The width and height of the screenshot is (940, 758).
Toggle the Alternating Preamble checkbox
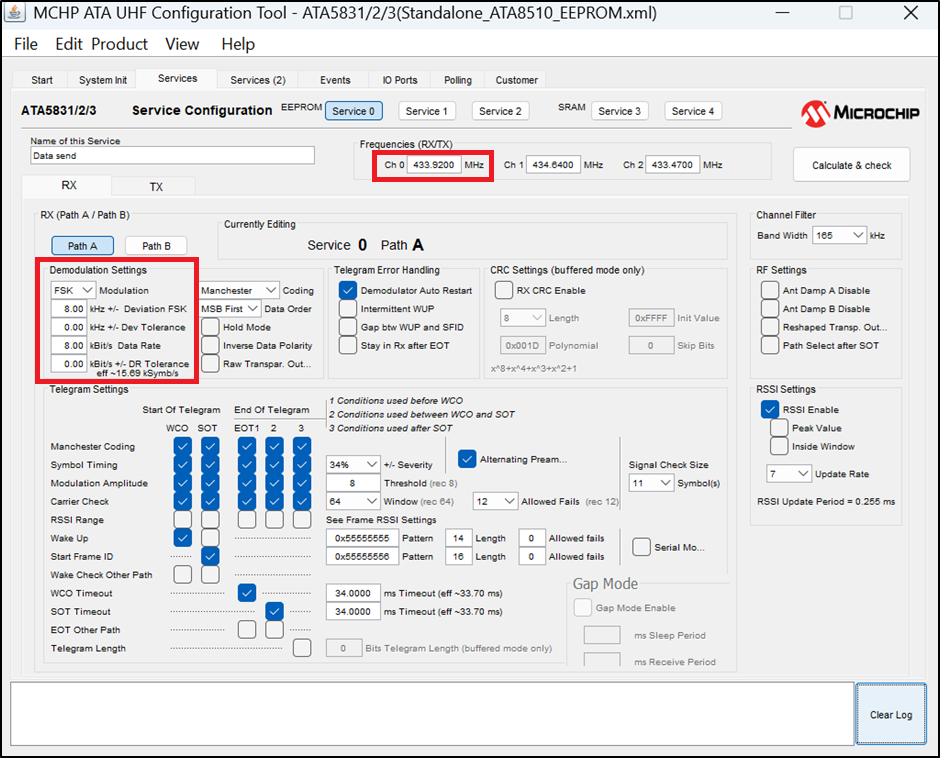[x=467, y=459]
